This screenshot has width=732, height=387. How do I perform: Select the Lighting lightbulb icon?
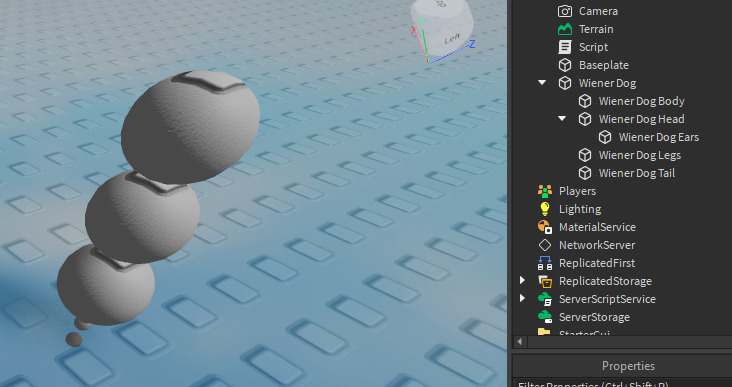click(x=545, y=209)
